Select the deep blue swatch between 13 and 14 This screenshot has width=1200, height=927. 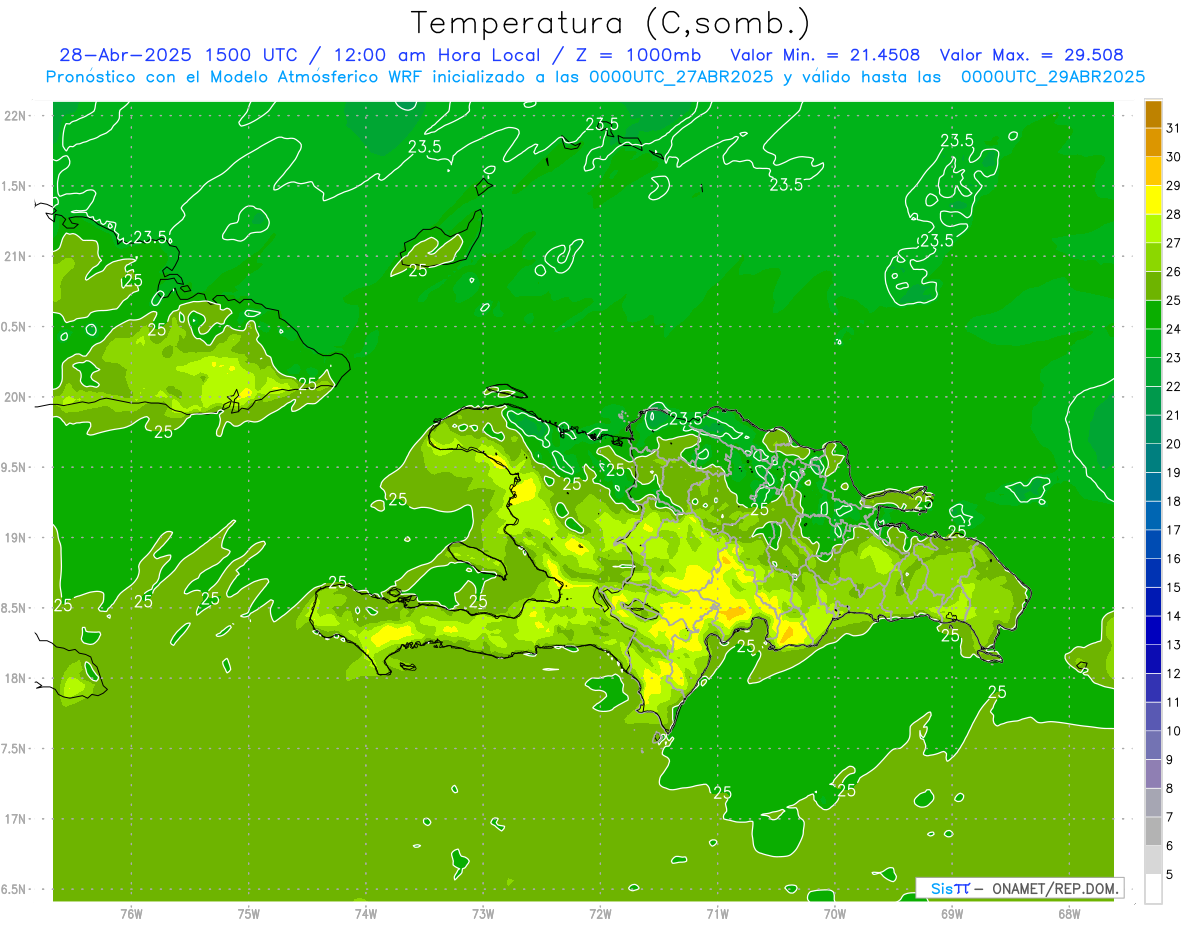[1153, 631]
